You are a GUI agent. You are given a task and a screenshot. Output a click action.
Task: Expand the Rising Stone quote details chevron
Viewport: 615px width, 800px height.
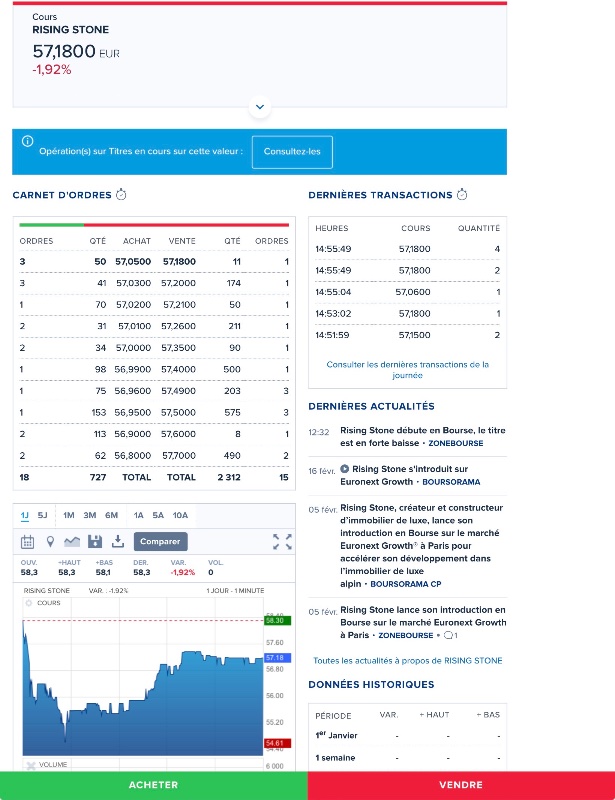[x=259, y=106]
